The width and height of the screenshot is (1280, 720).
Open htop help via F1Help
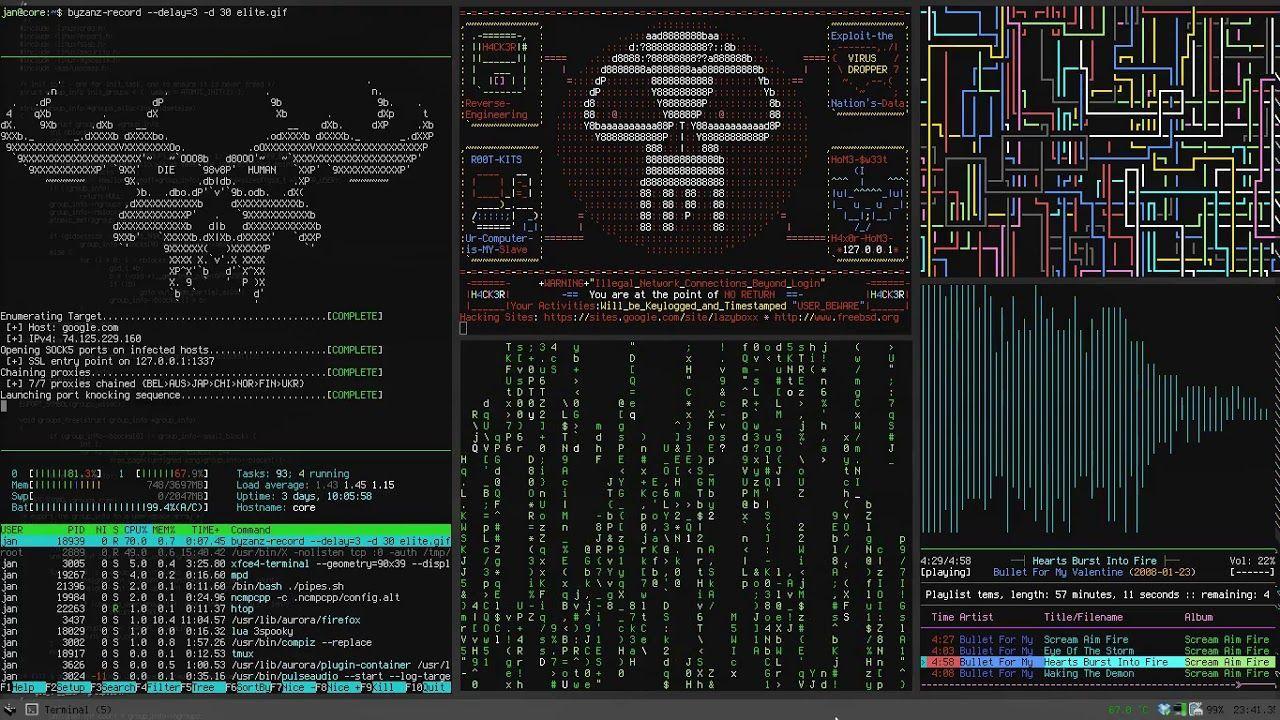(x=18, y=689)
